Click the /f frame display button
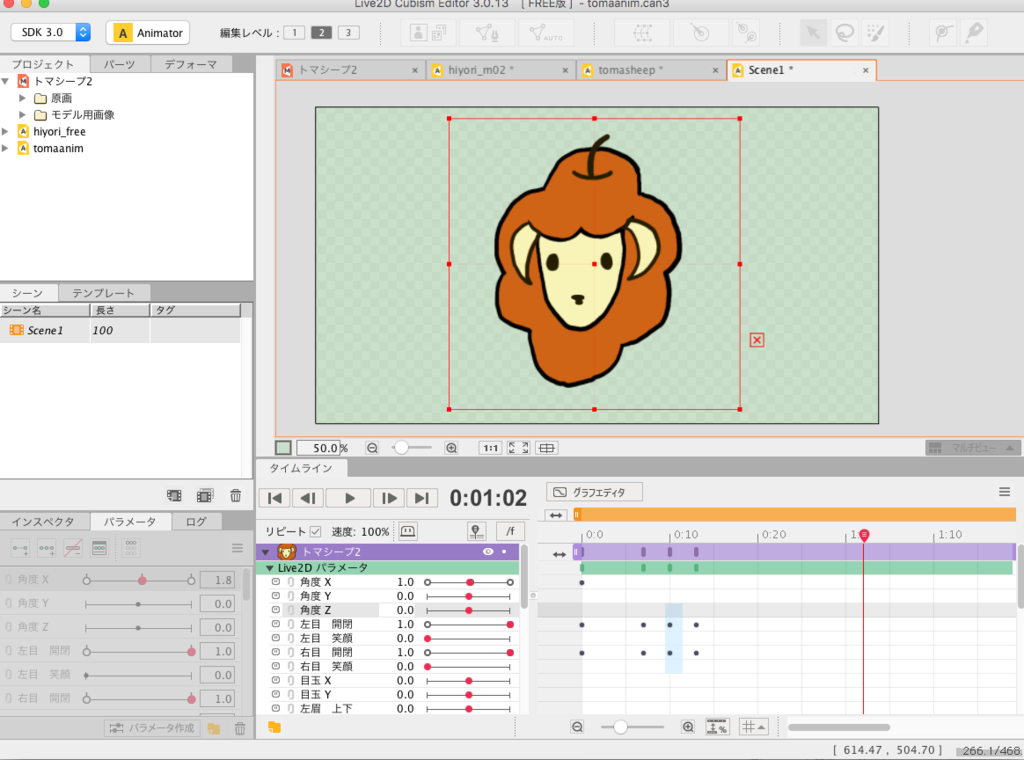Image resolution: width=1024 pixels, height=760 pixels. point(510,531)
